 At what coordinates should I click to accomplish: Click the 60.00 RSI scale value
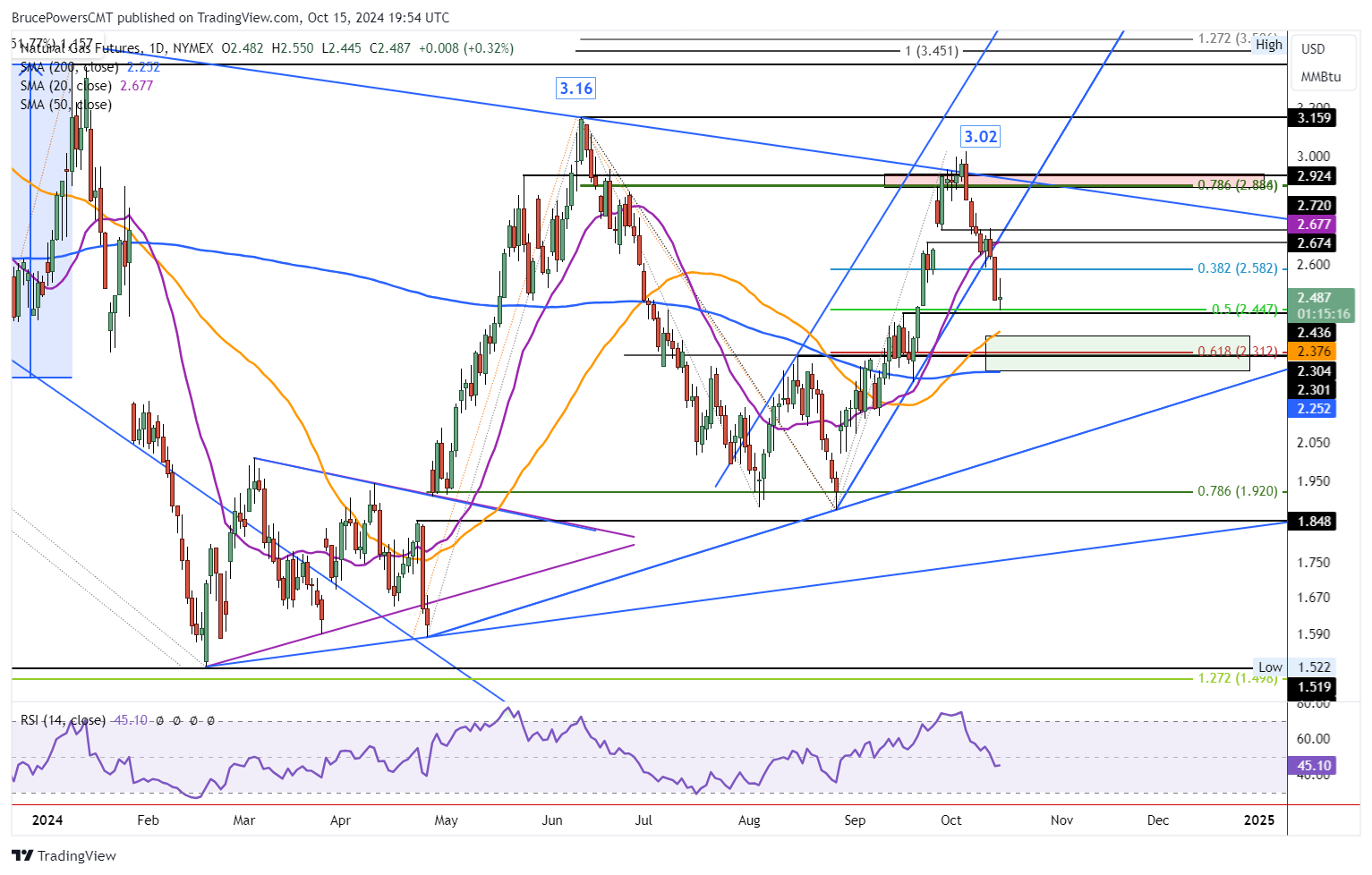[1313, 738]
